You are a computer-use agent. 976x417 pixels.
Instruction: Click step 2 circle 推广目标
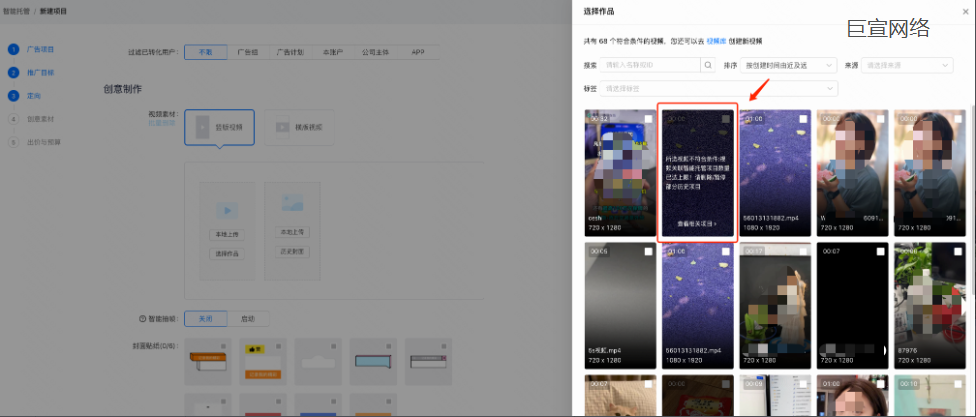[14, 73]
